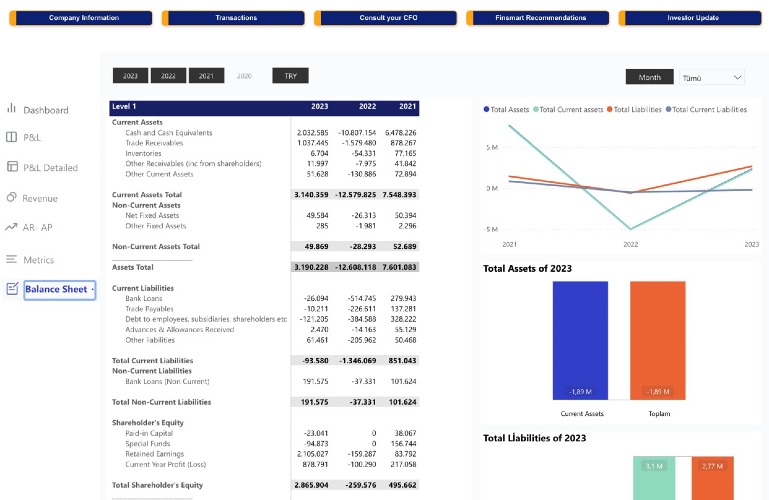Viewport: 769px width, 500px height.
Task: Select Current Year Profit (Loss) row
Action: [x=264, y=464]
